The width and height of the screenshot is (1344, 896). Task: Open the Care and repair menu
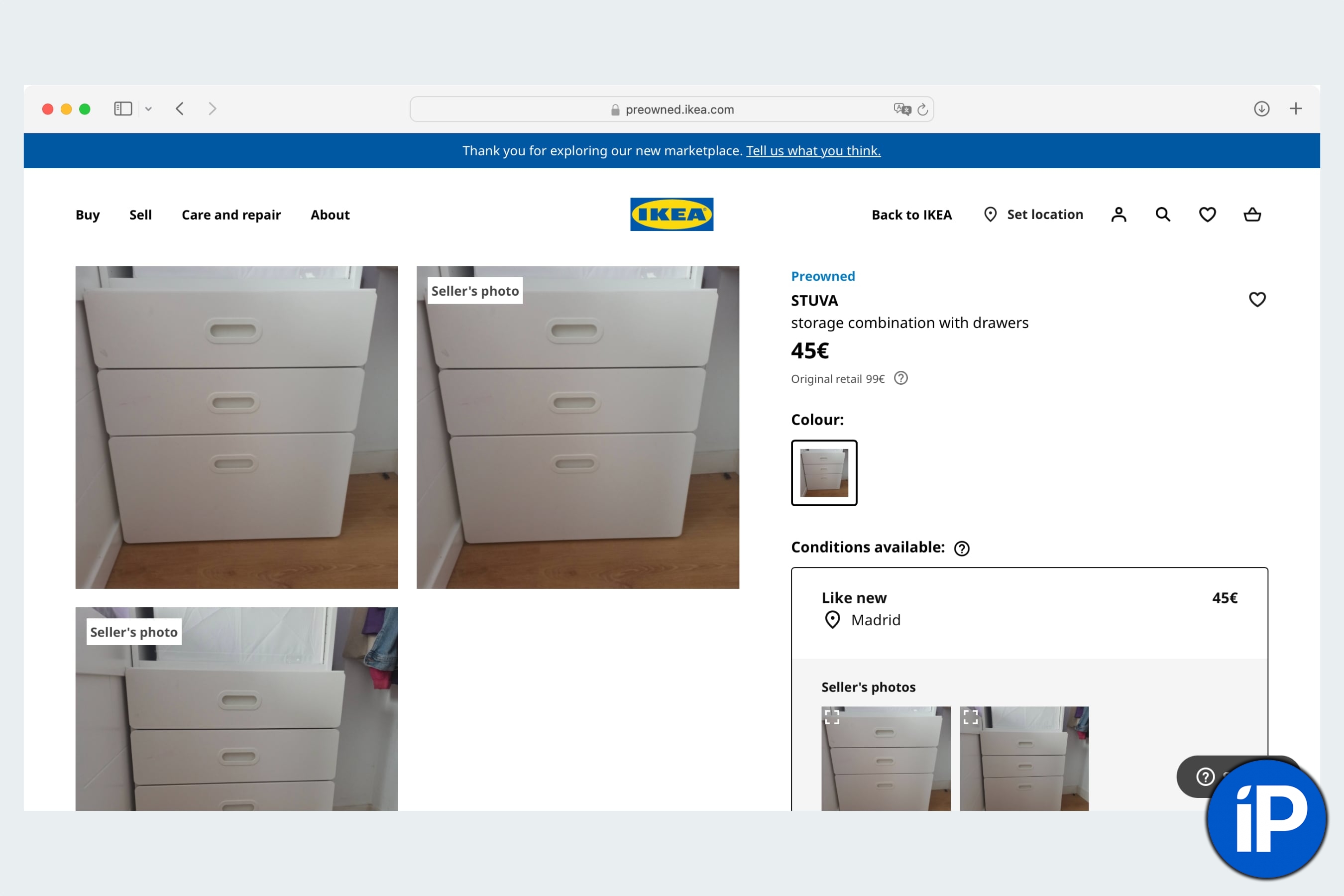tap(231, 215)
